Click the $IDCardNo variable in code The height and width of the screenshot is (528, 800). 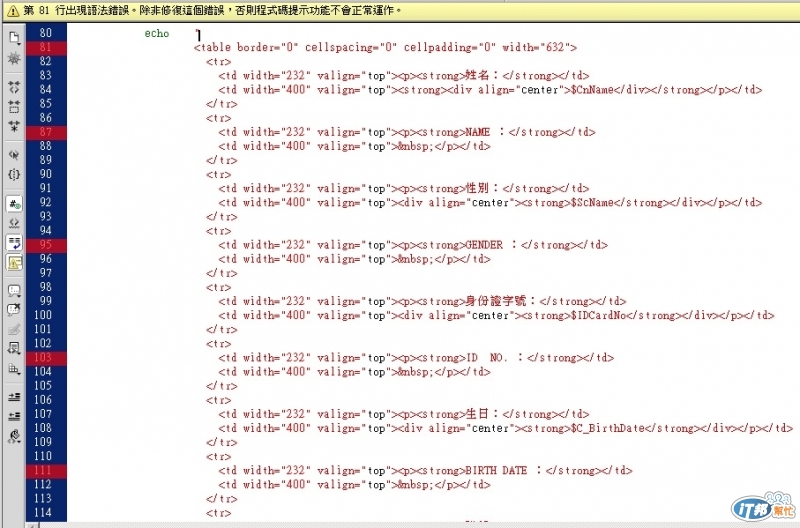click(598, 315)
